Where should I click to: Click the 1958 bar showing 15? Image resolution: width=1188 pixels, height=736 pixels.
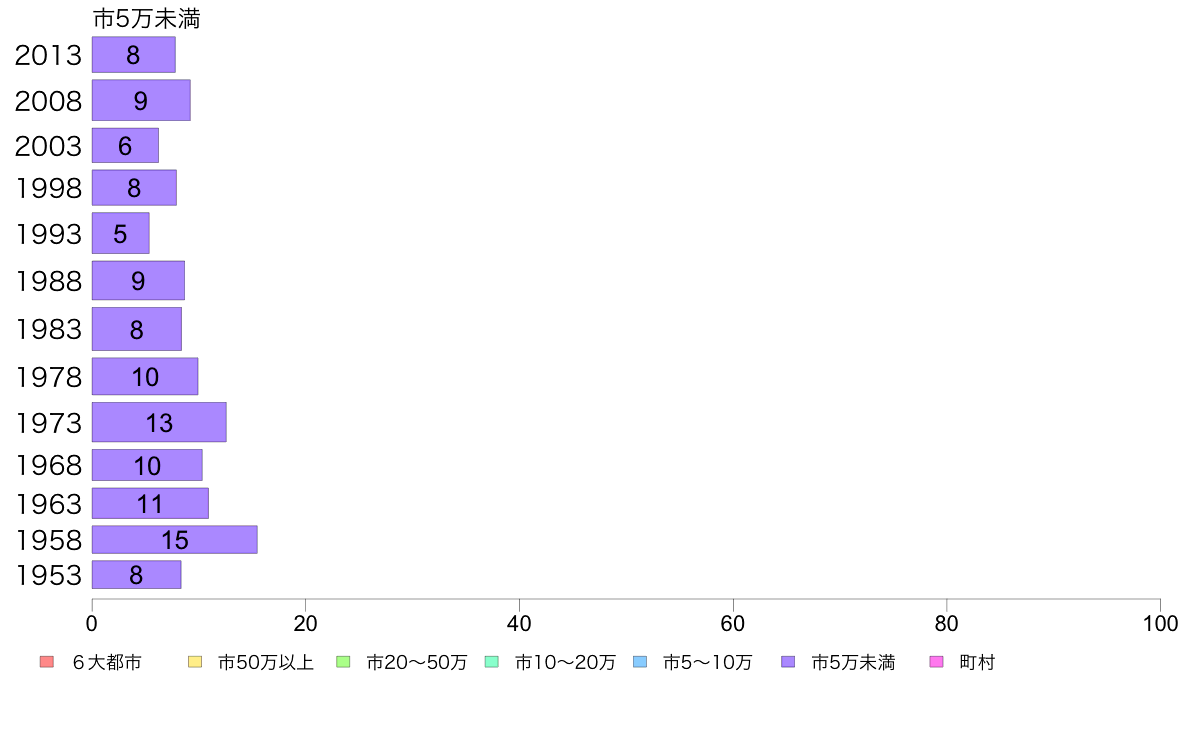coord(174,540)
